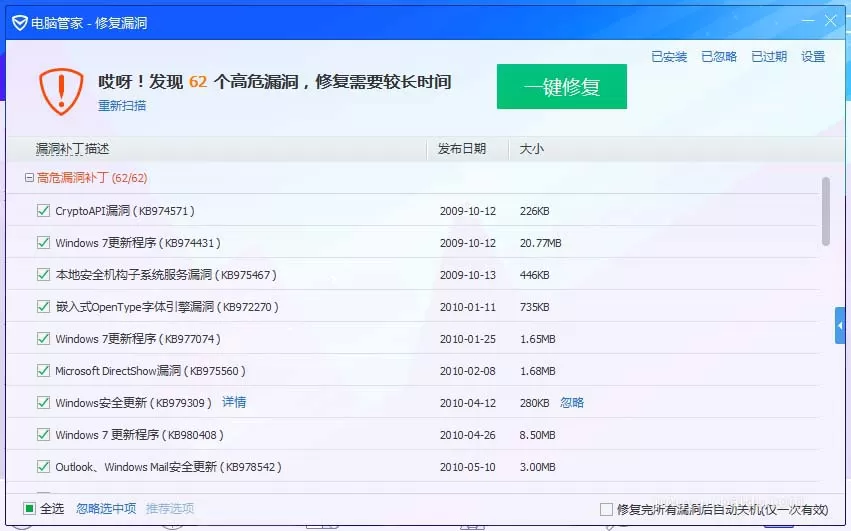Image resolution: width=851 pixels, height=531 pixels.
Task: Click the size 735KB cell
Action: (535, 307)
